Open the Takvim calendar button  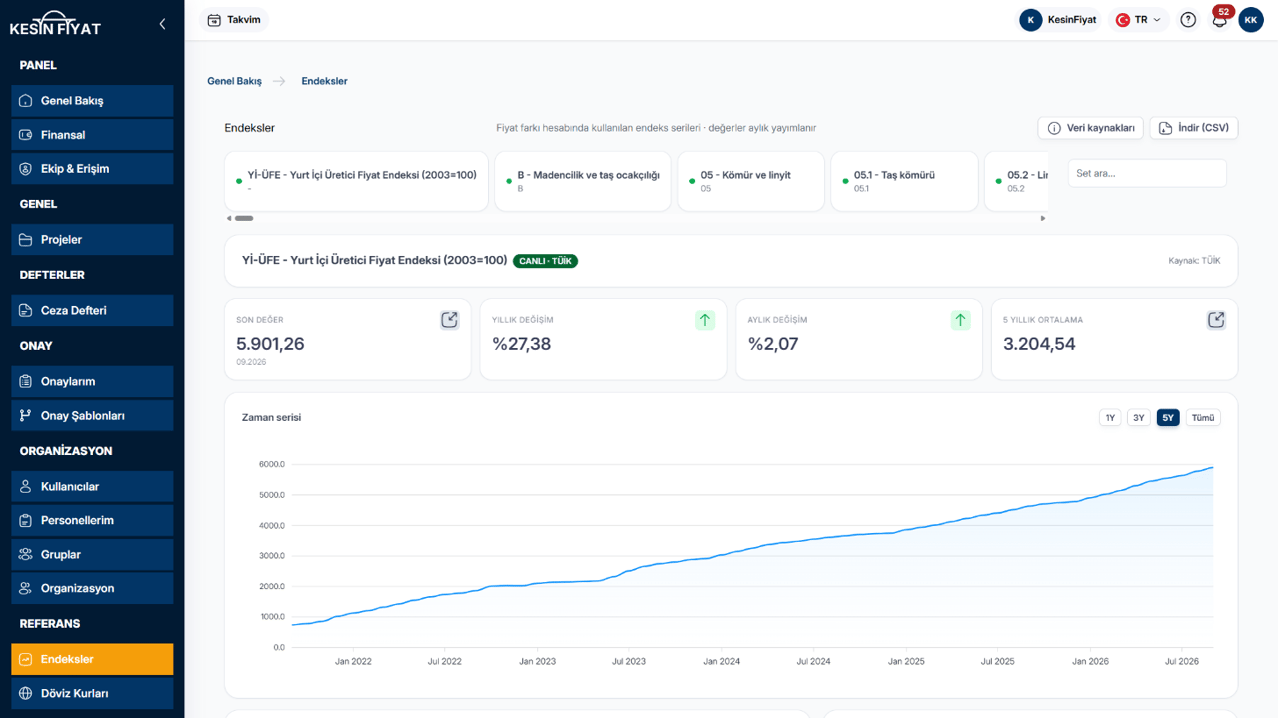click(x=234, y=20)
